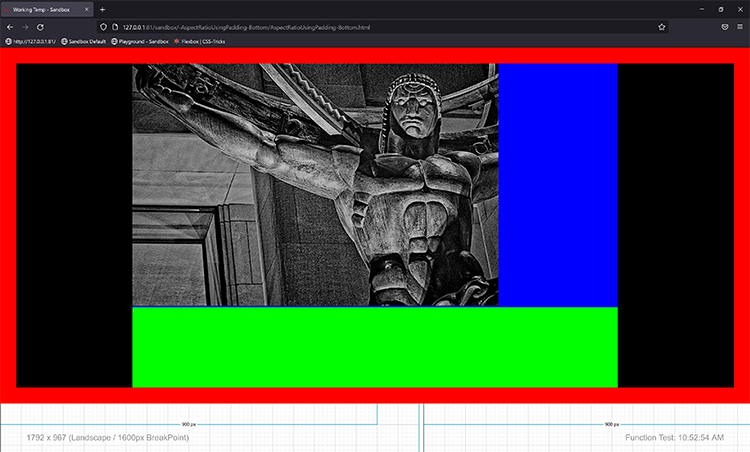Go back to the previous page
Screen dimensions: 750x452
10,27
